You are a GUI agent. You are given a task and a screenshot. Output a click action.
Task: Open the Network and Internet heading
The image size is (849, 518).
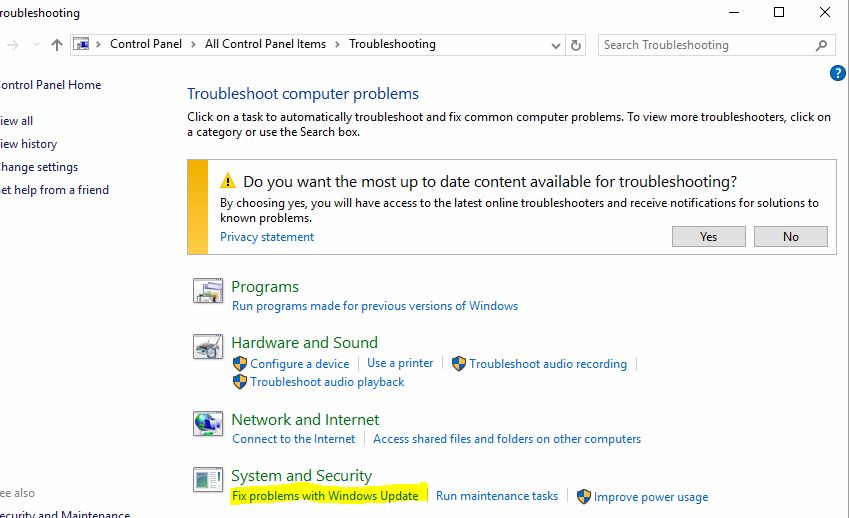[x=305, y=419]
